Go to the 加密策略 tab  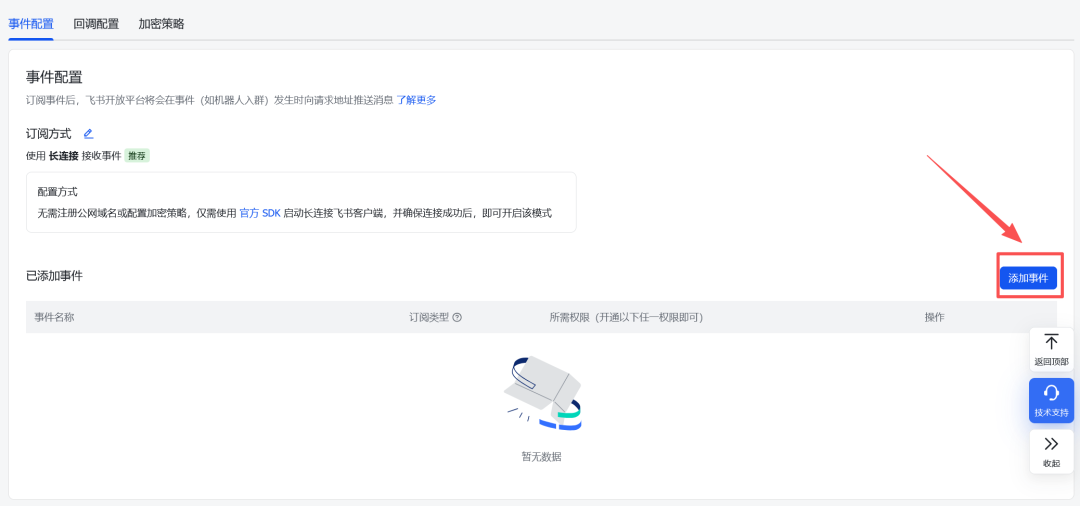pyautogui.click(x=161, y=23)
